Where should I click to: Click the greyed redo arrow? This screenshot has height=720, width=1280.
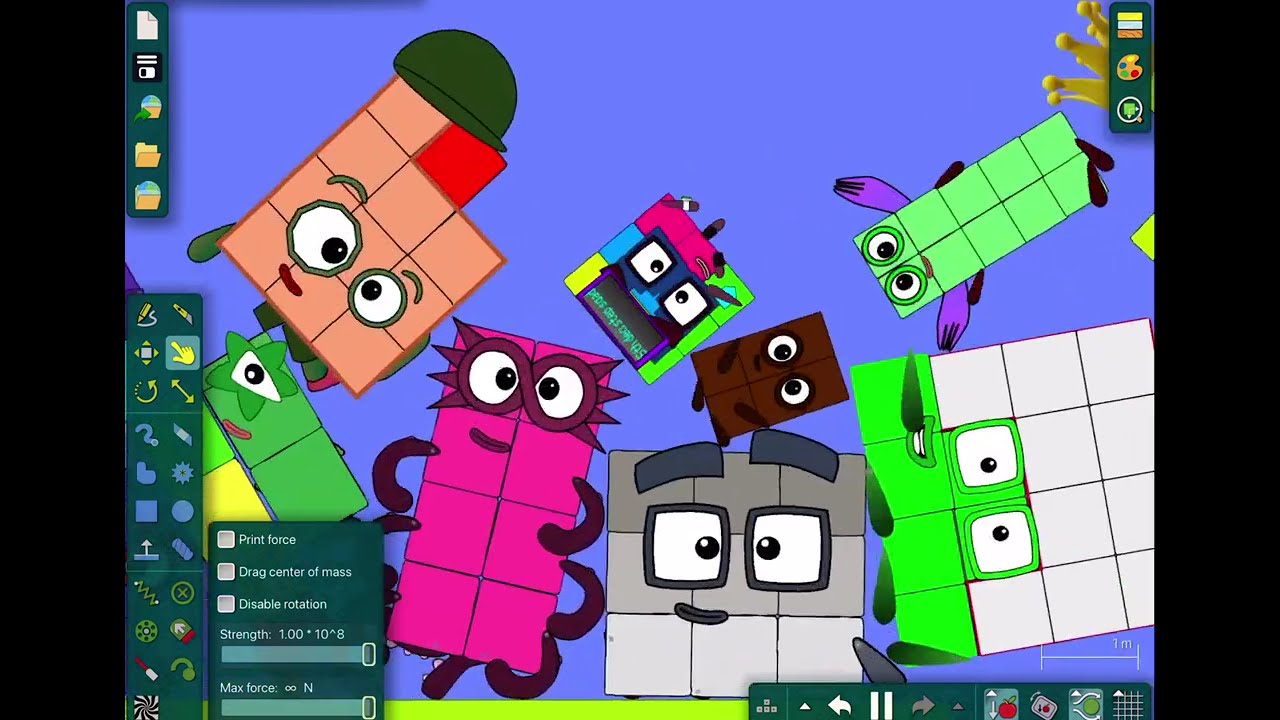pos(922,706)
